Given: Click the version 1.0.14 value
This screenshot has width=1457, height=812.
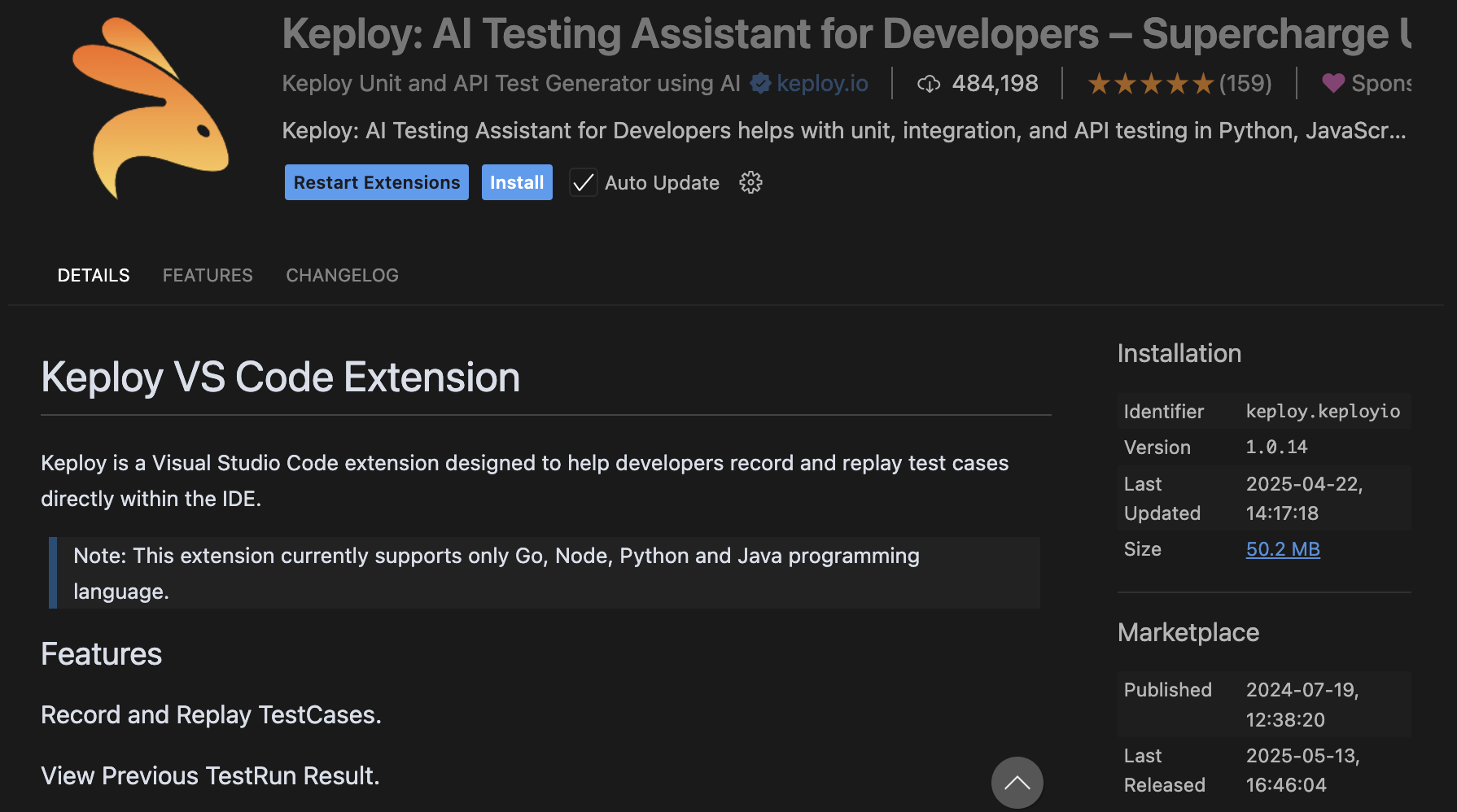Looking at the screenshot, I should [1276, 447].
